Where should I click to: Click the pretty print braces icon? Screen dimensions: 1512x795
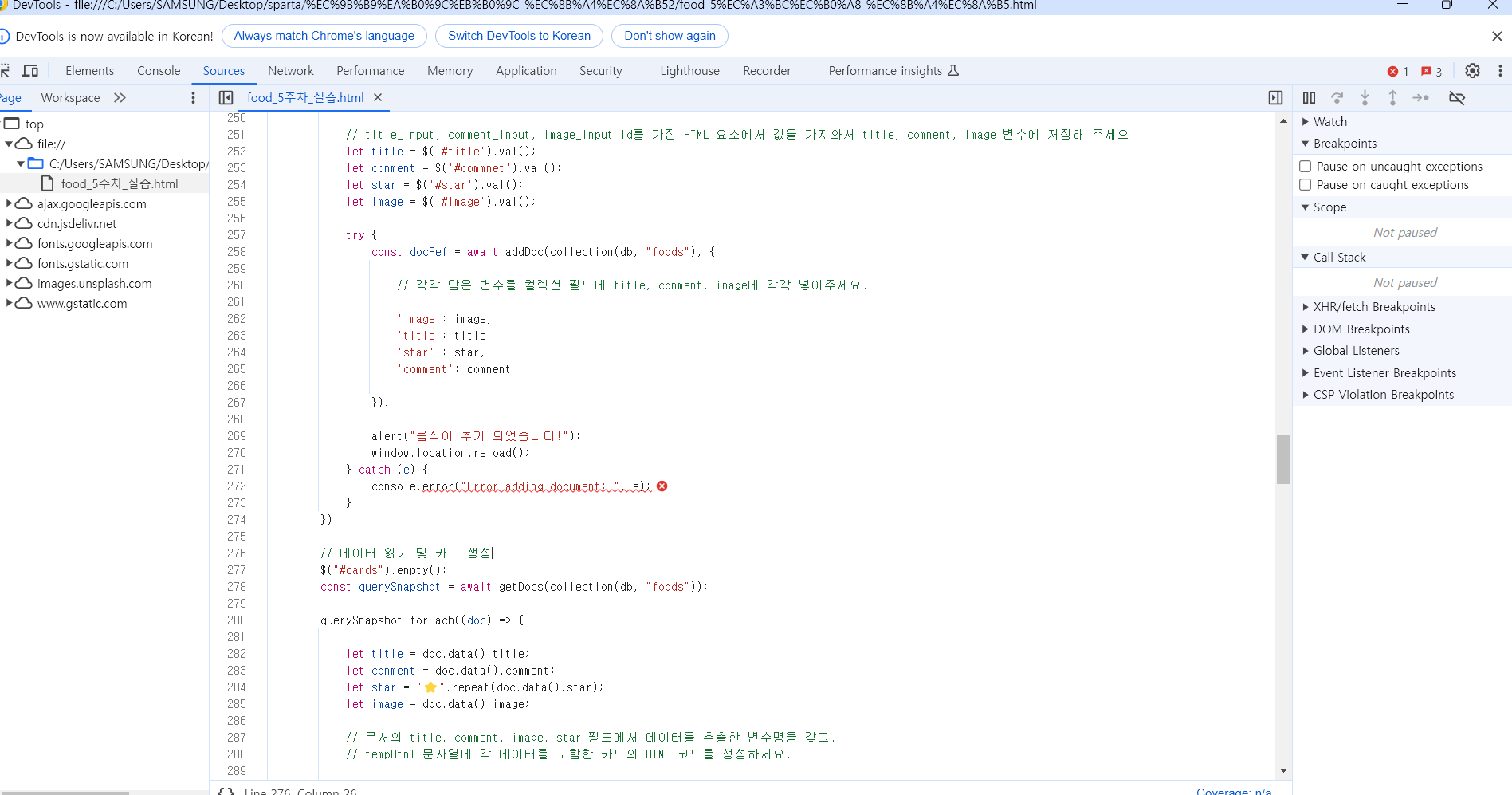coord(226,791)
